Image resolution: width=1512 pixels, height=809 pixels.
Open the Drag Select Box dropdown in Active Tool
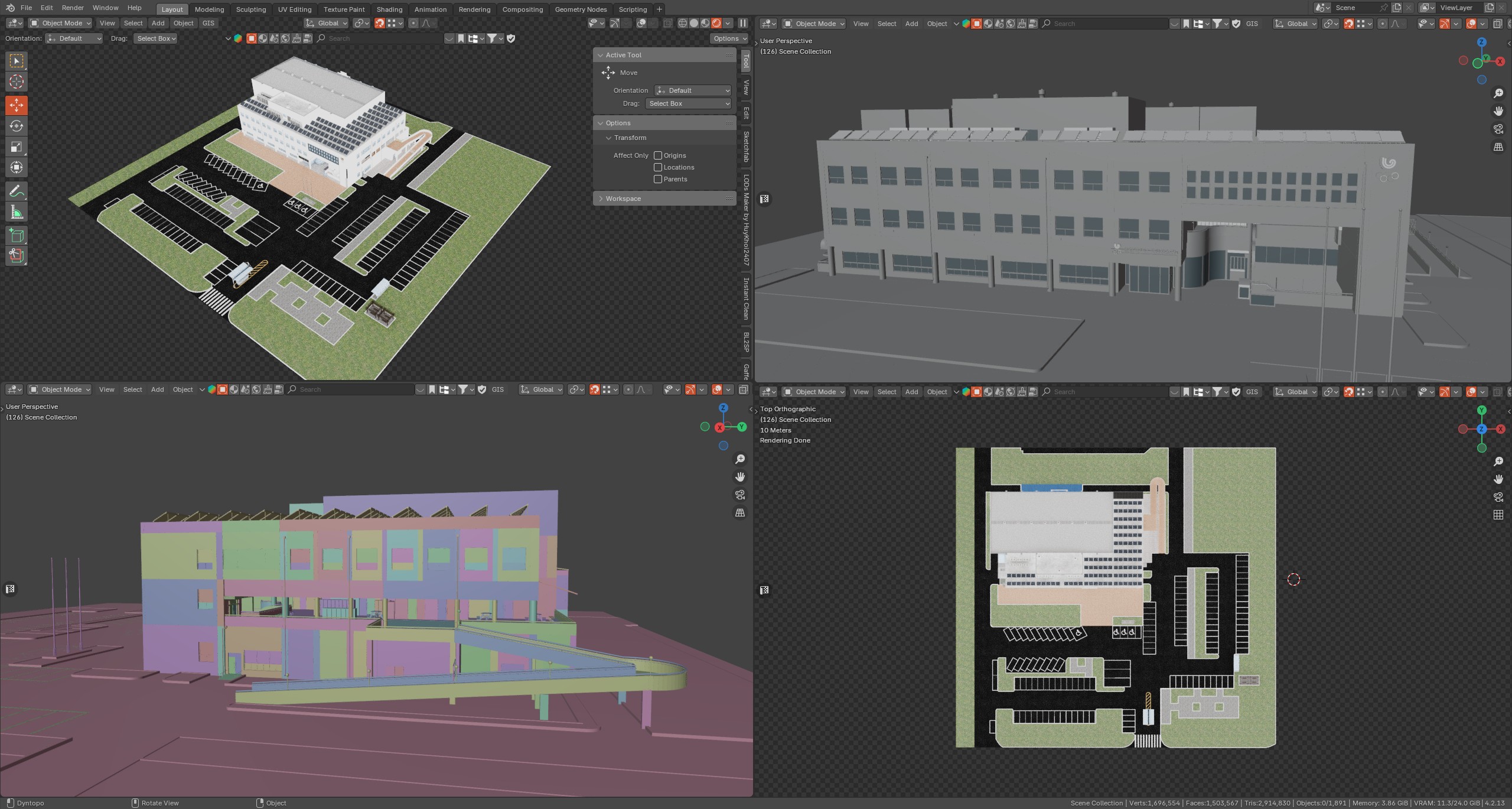[x=689, y=103]
